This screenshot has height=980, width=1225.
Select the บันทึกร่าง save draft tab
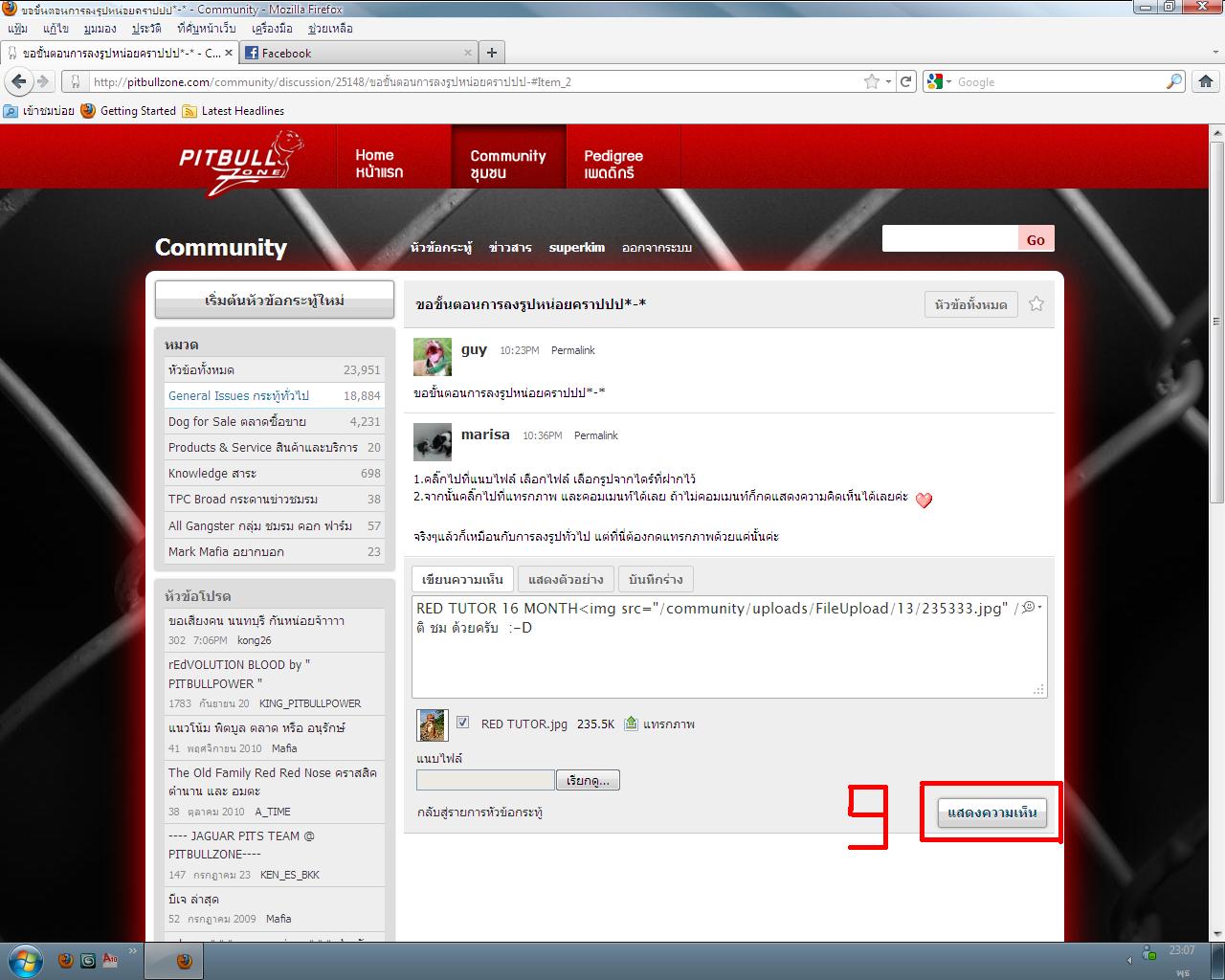(x=656, y=579)
